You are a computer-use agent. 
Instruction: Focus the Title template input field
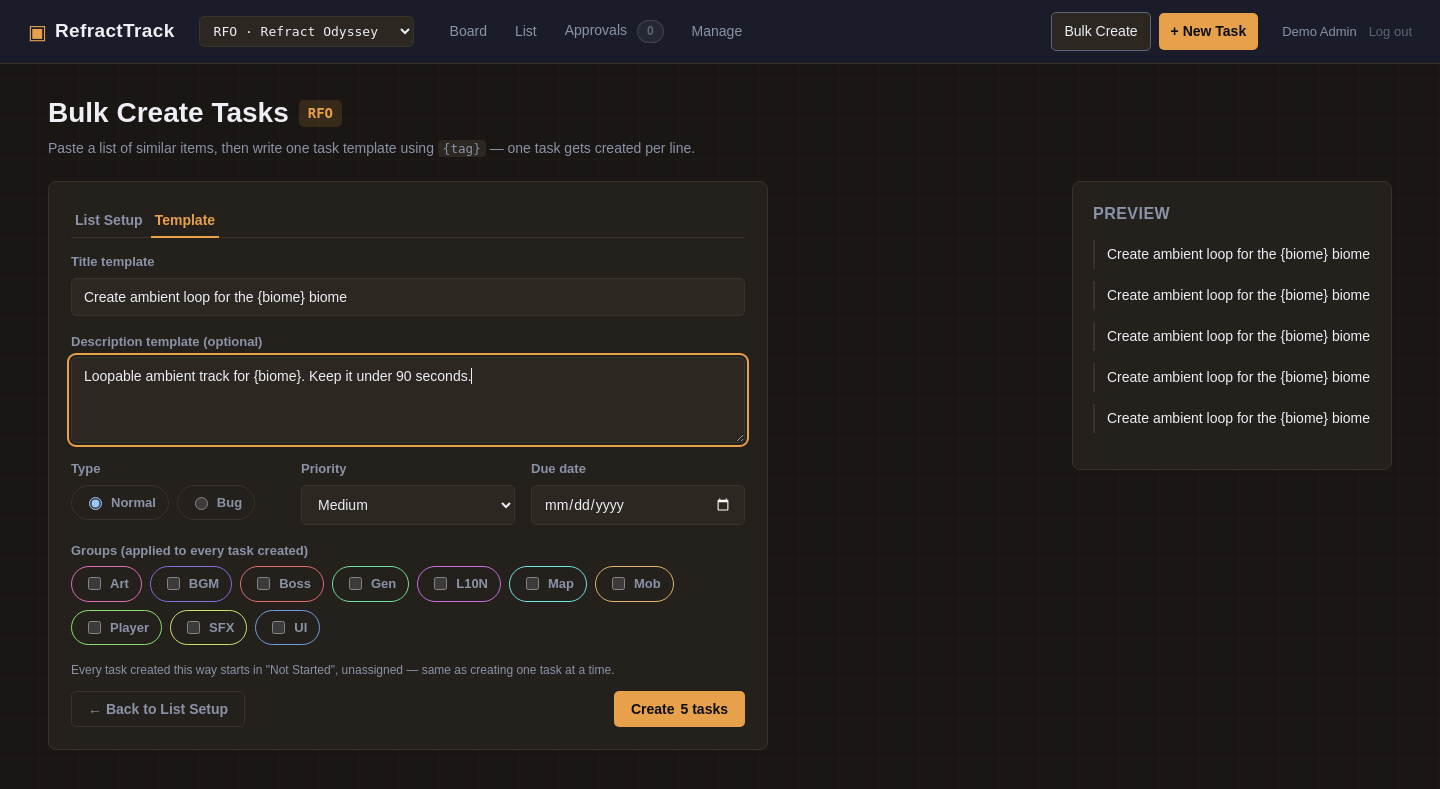click(x=408, y=297)
